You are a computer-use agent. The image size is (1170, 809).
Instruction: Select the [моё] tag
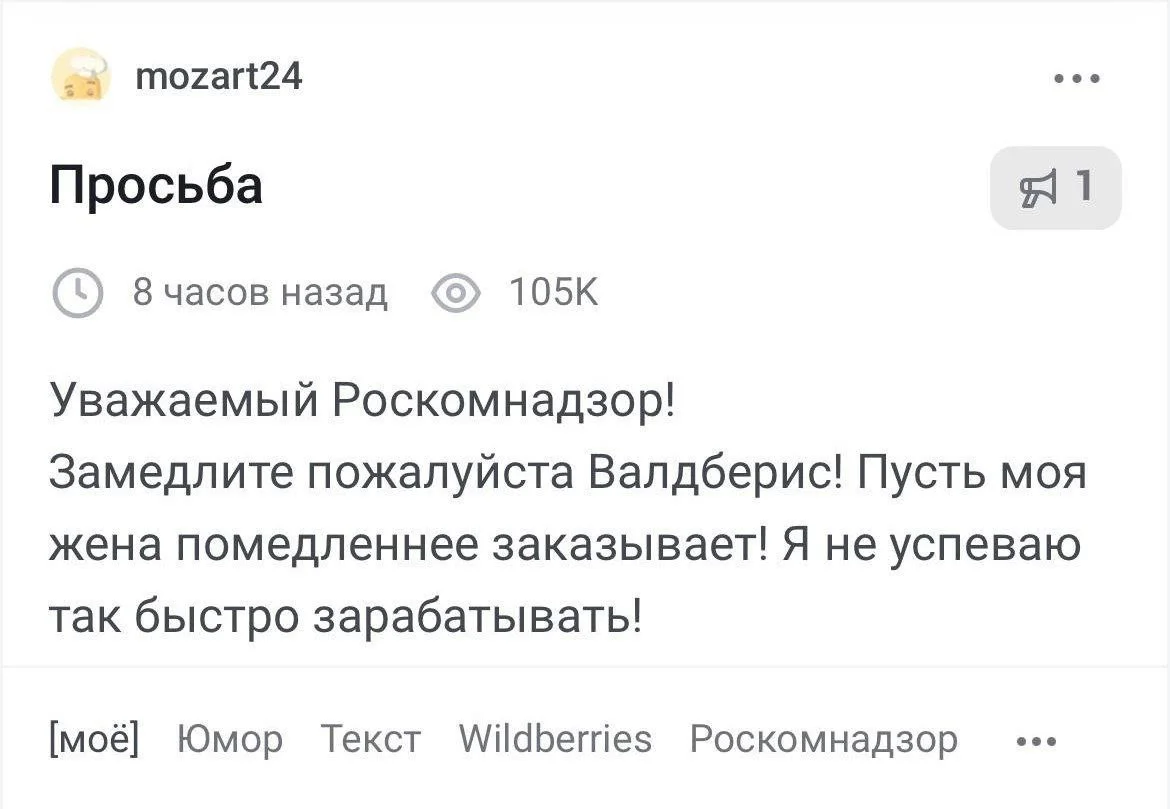(94, 740)
